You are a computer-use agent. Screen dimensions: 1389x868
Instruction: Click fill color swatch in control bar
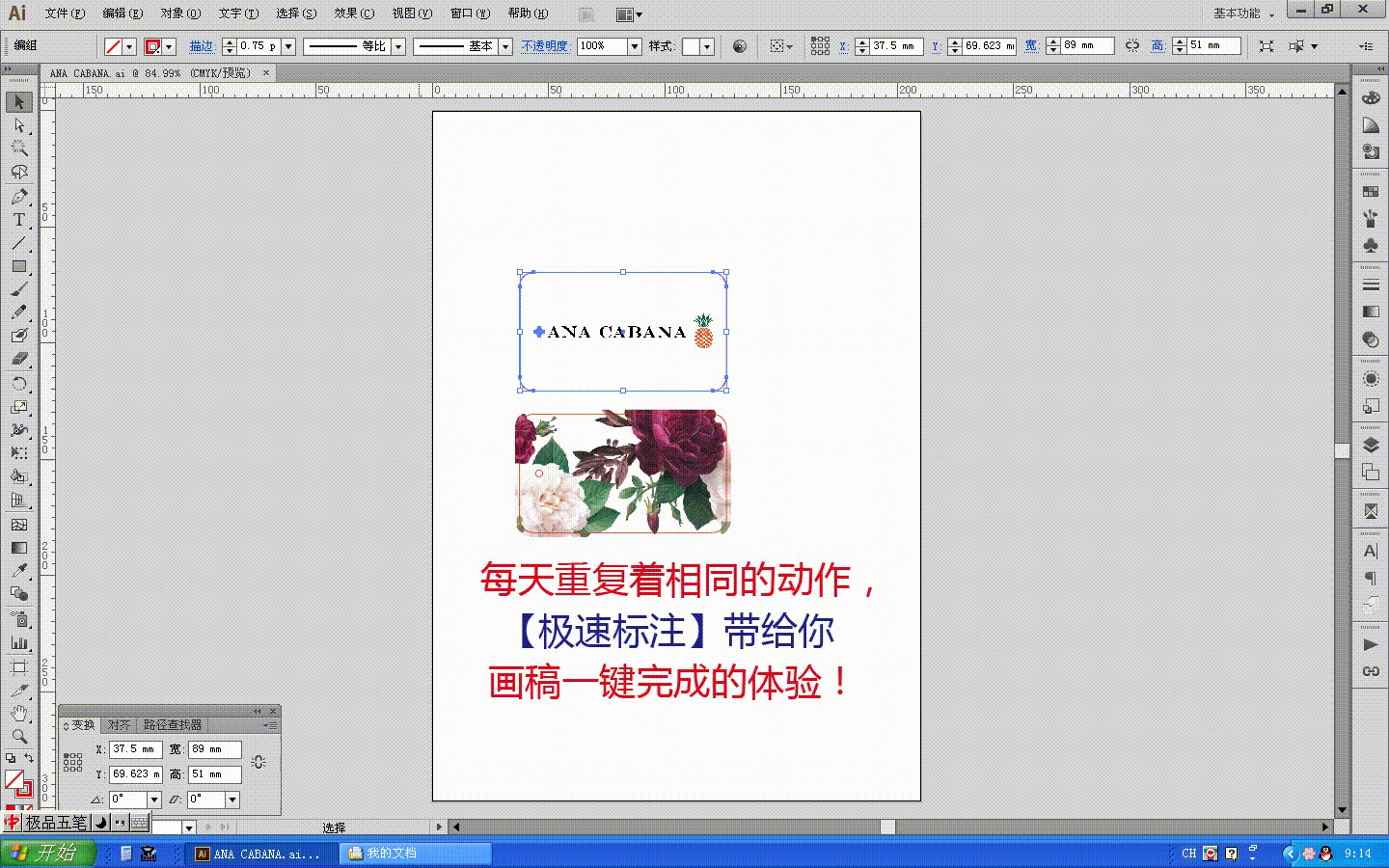[x=113, y=46]
